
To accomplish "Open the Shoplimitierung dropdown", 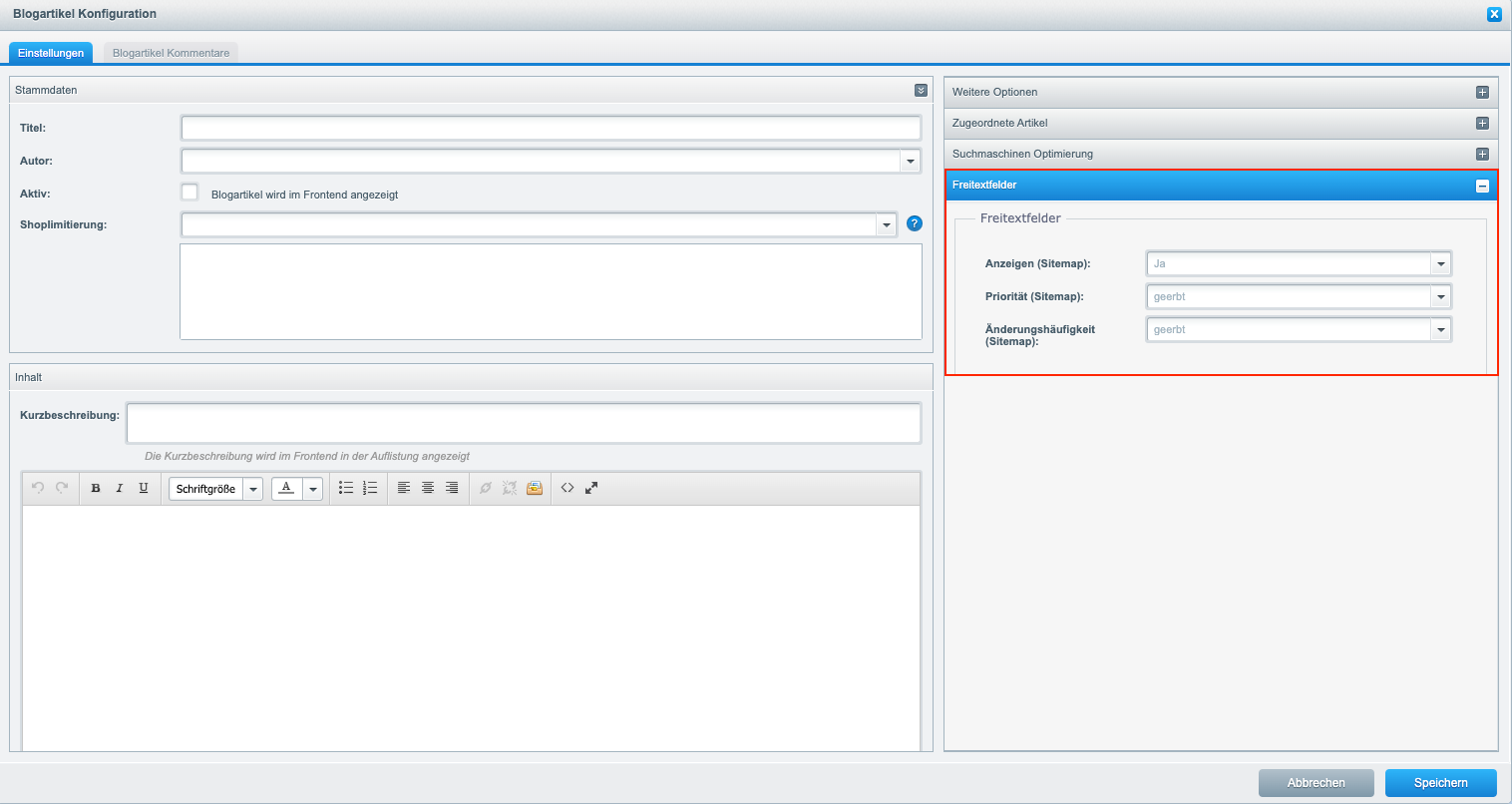I will tap(887, 224).
